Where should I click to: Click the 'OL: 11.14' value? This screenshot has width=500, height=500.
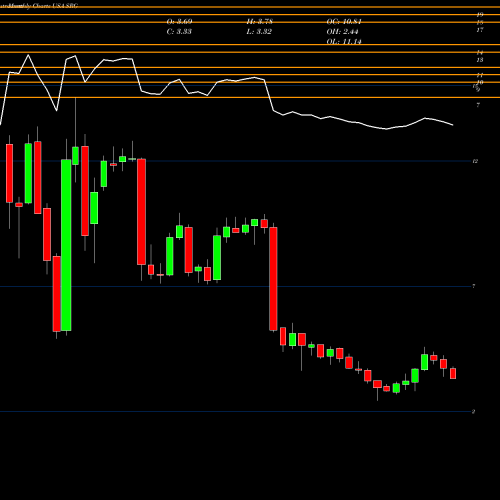click(x=344, y=42)
